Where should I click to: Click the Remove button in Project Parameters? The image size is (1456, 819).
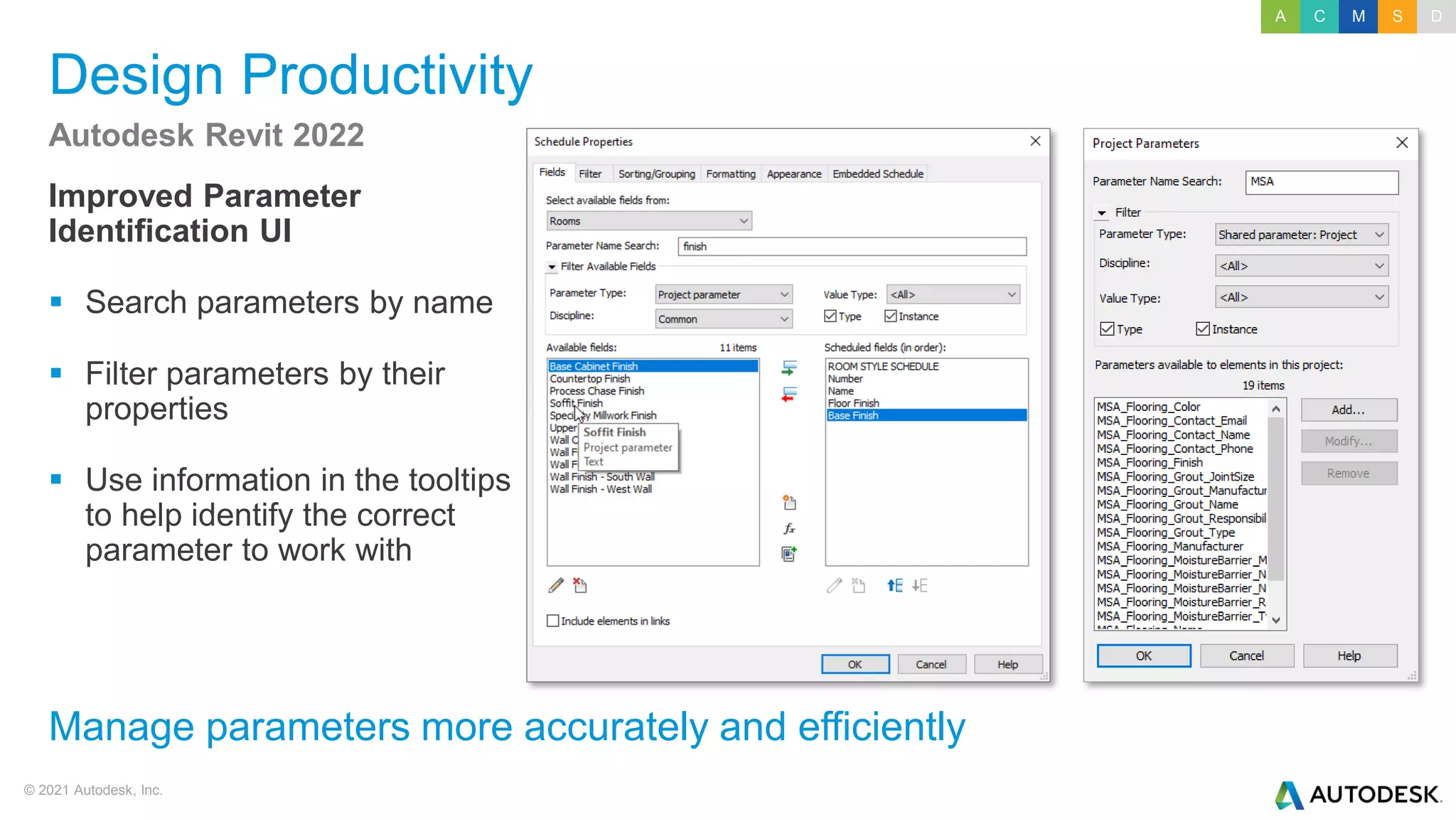1349,473
